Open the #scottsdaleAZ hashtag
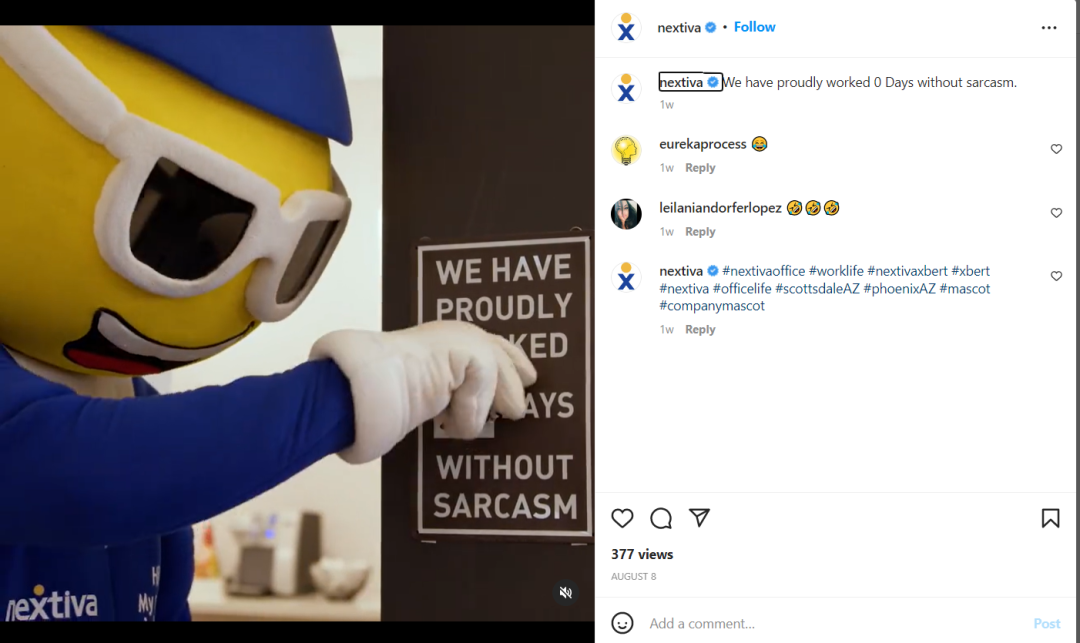This screenshot has width=1080, height=643. click(x=818, y=288)
